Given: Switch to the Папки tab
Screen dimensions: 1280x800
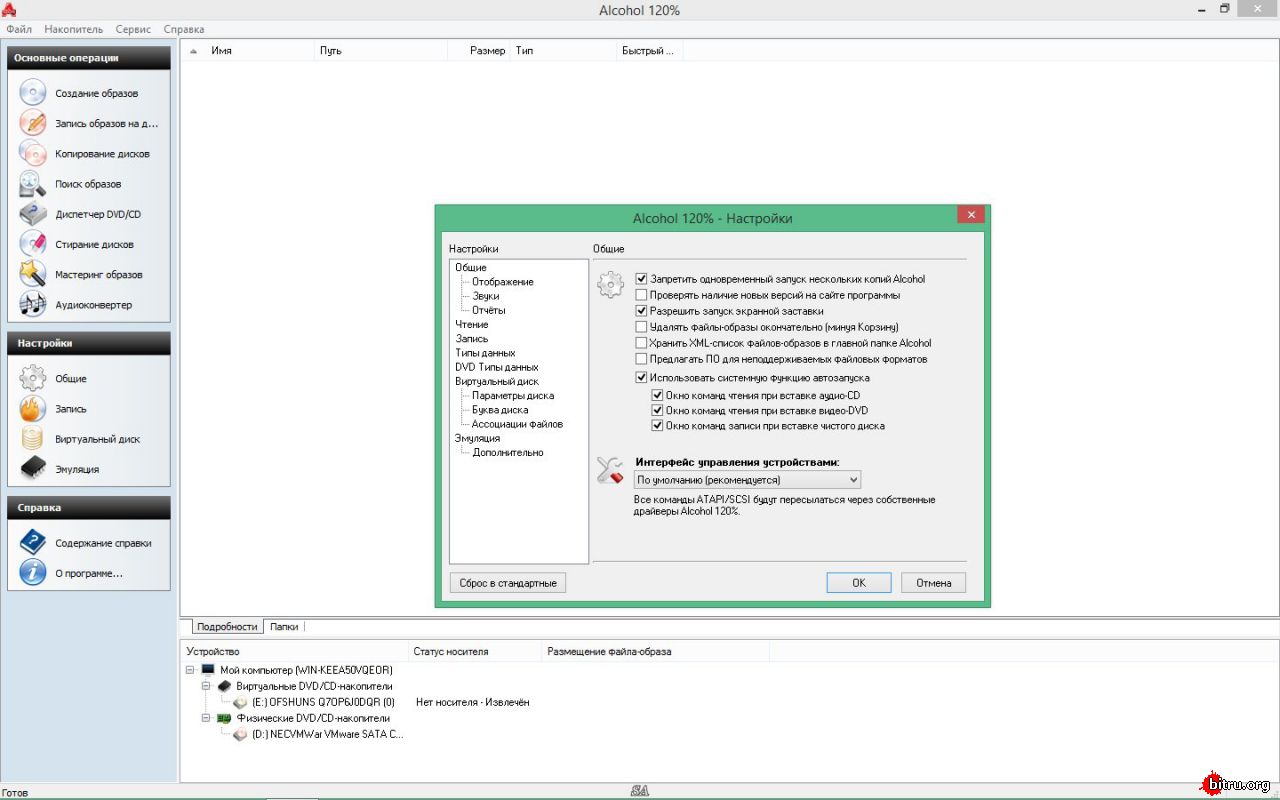Looking at the screenshot, I should tap(284, 626).
